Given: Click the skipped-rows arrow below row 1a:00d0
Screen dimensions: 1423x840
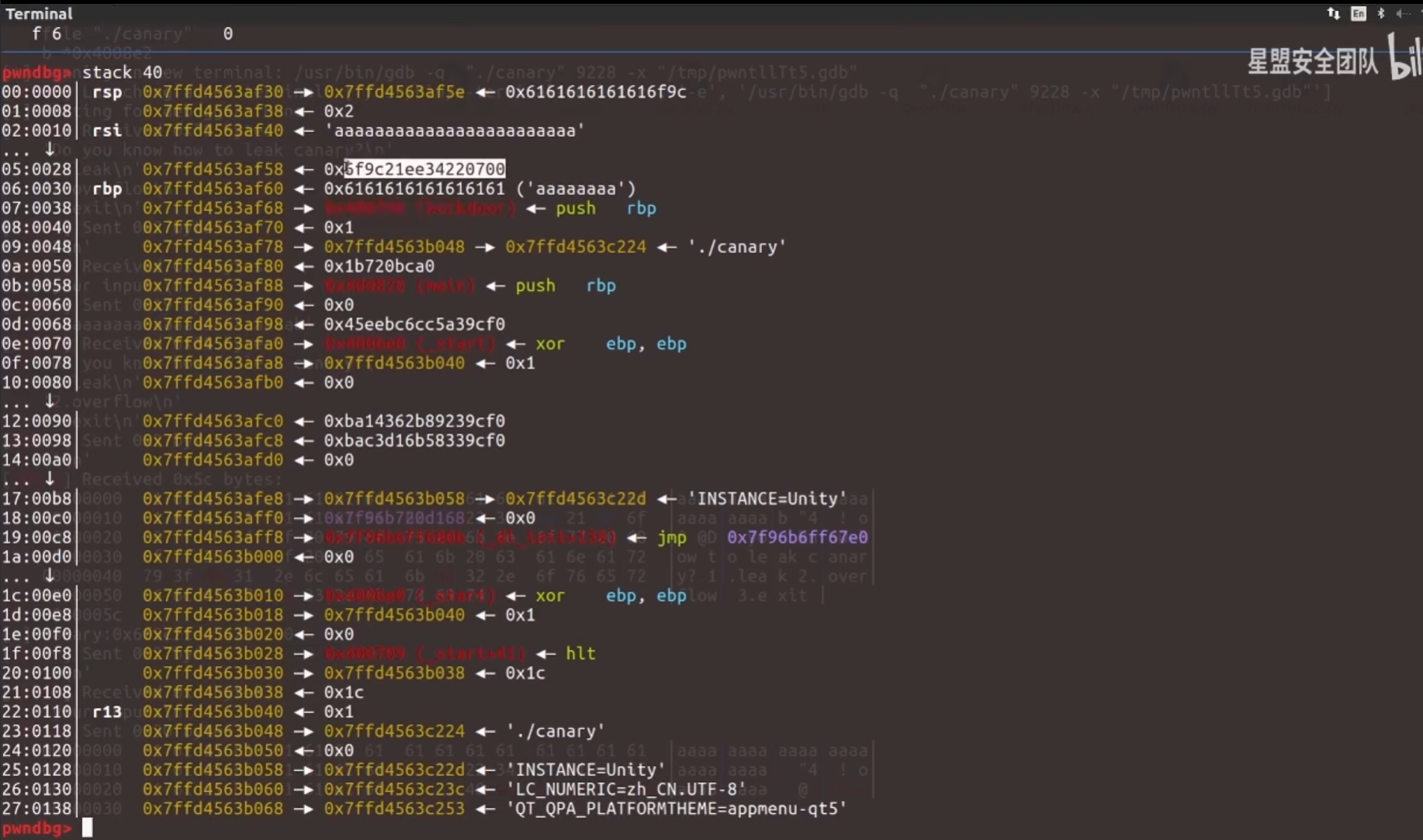Looking at the screenshot, I should [x=50, y=576].
